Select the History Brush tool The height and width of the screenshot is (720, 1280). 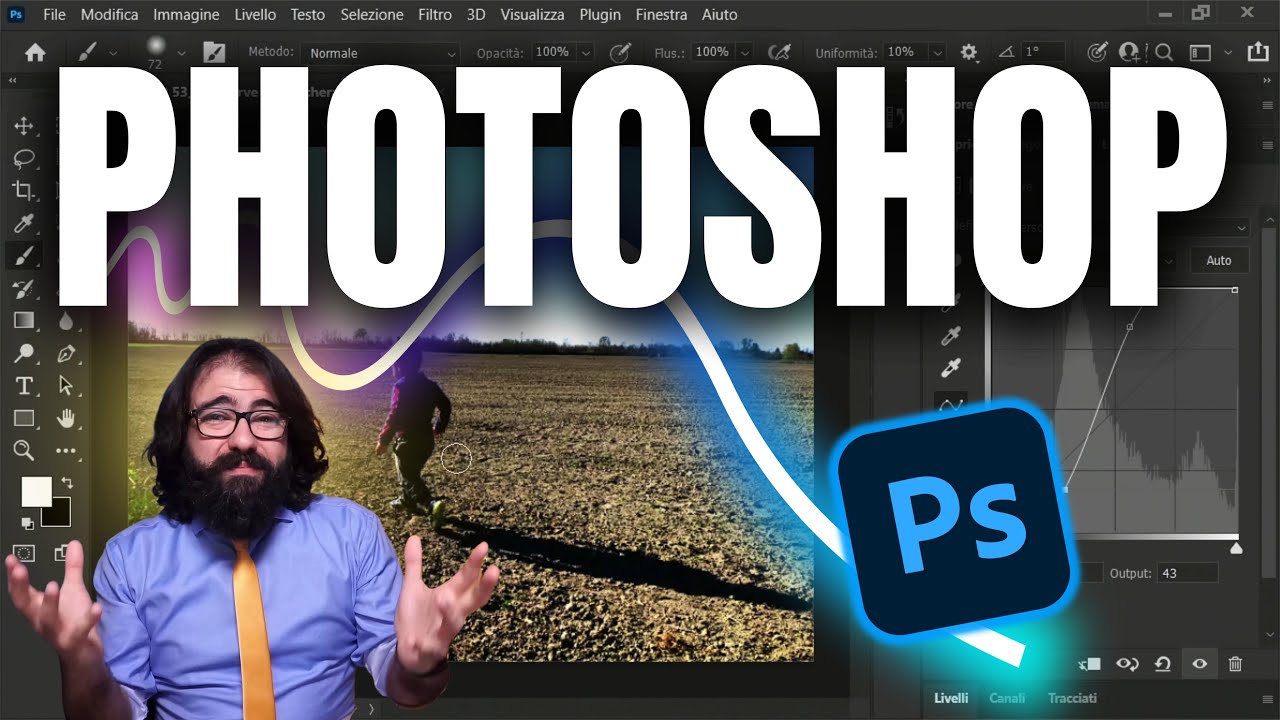pos(23,289)
